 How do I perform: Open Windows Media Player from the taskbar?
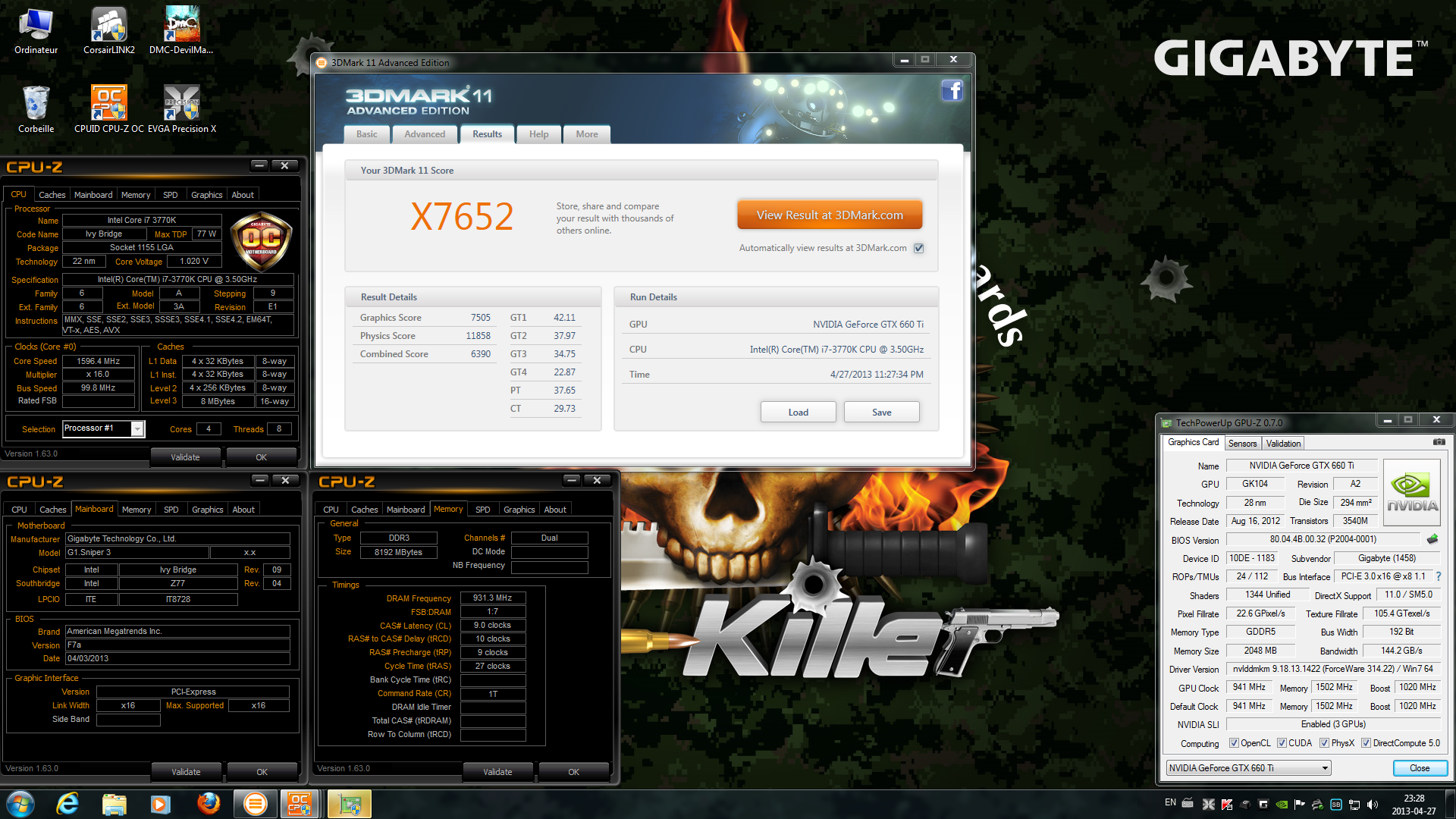pyautogui.click(x=160, y=804)
